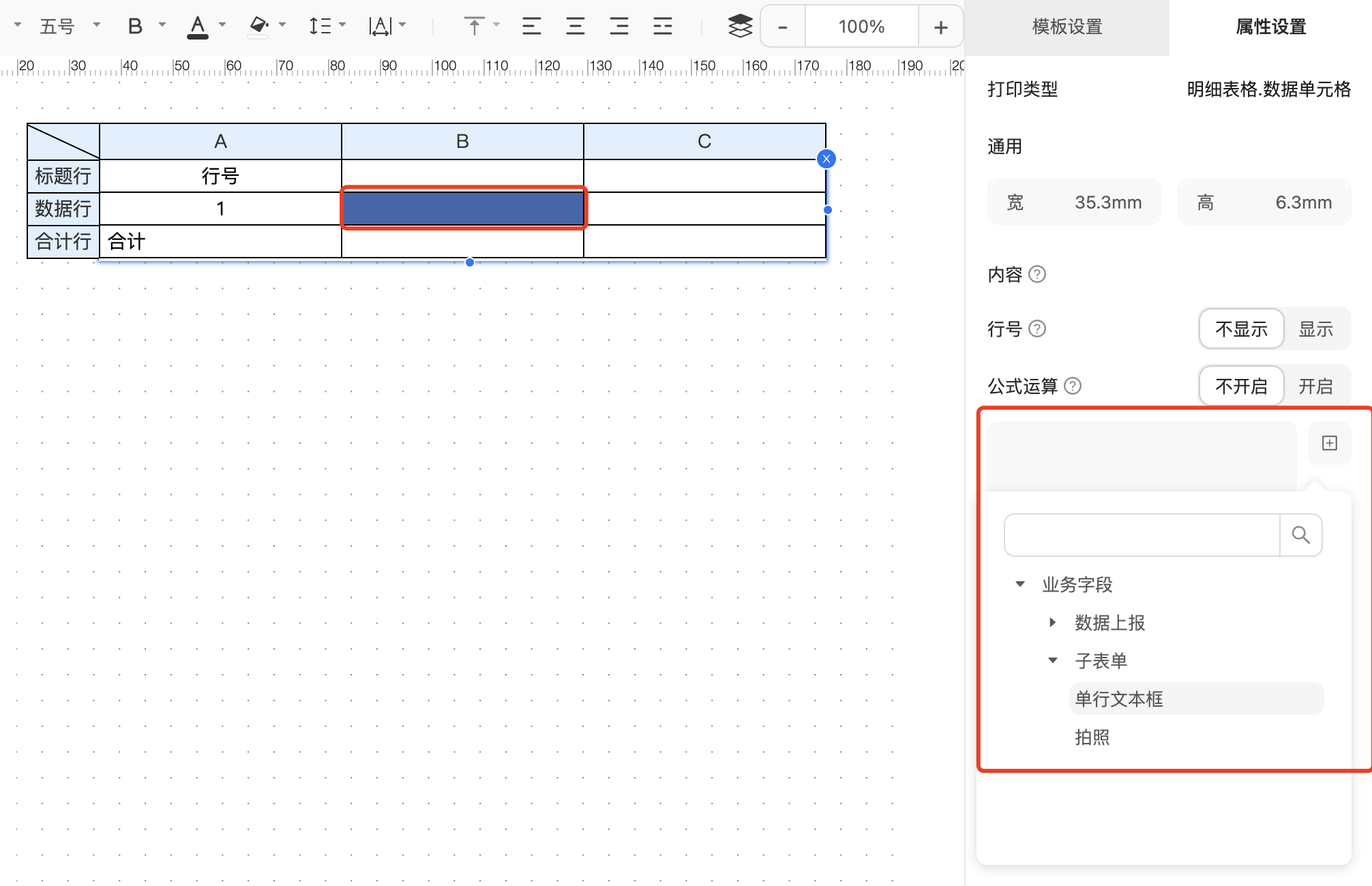
Task: Open line spacing options icon
Action: 320,27
